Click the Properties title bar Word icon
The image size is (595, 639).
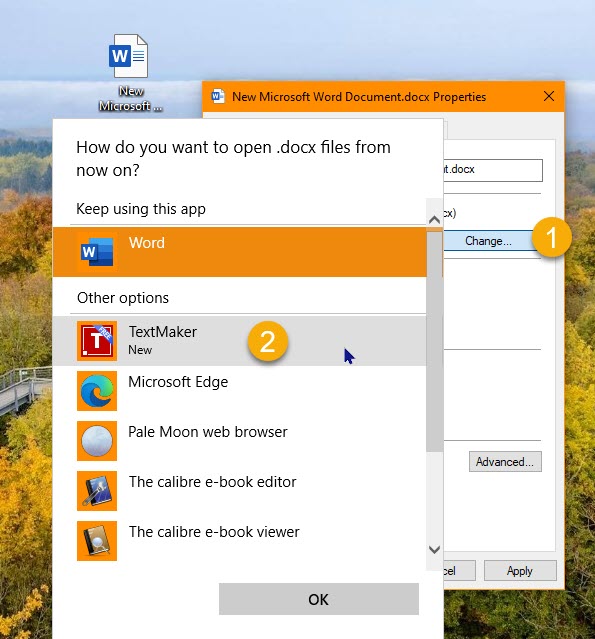(218, 97)
